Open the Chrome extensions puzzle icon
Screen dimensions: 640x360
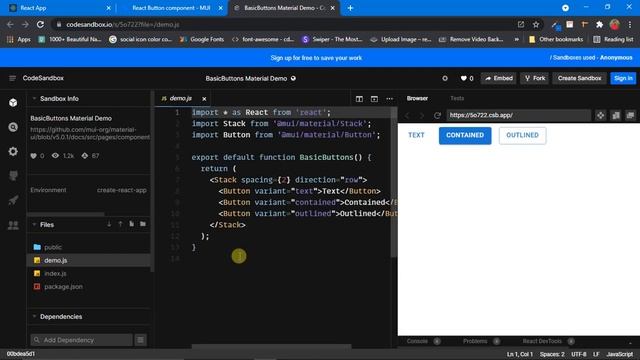click(599, 25)
